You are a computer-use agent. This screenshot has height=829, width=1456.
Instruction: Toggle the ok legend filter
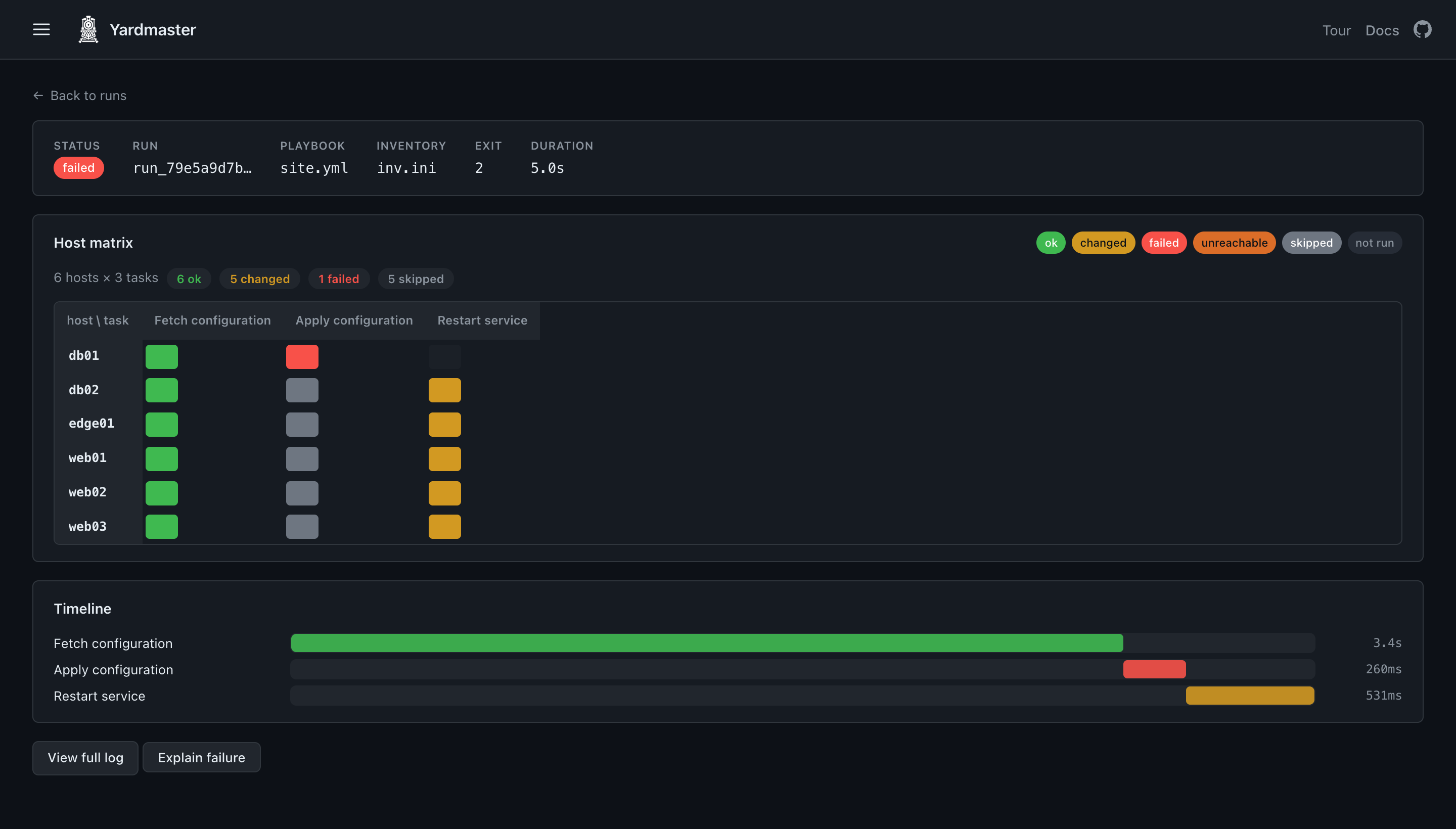(1051, 243)
